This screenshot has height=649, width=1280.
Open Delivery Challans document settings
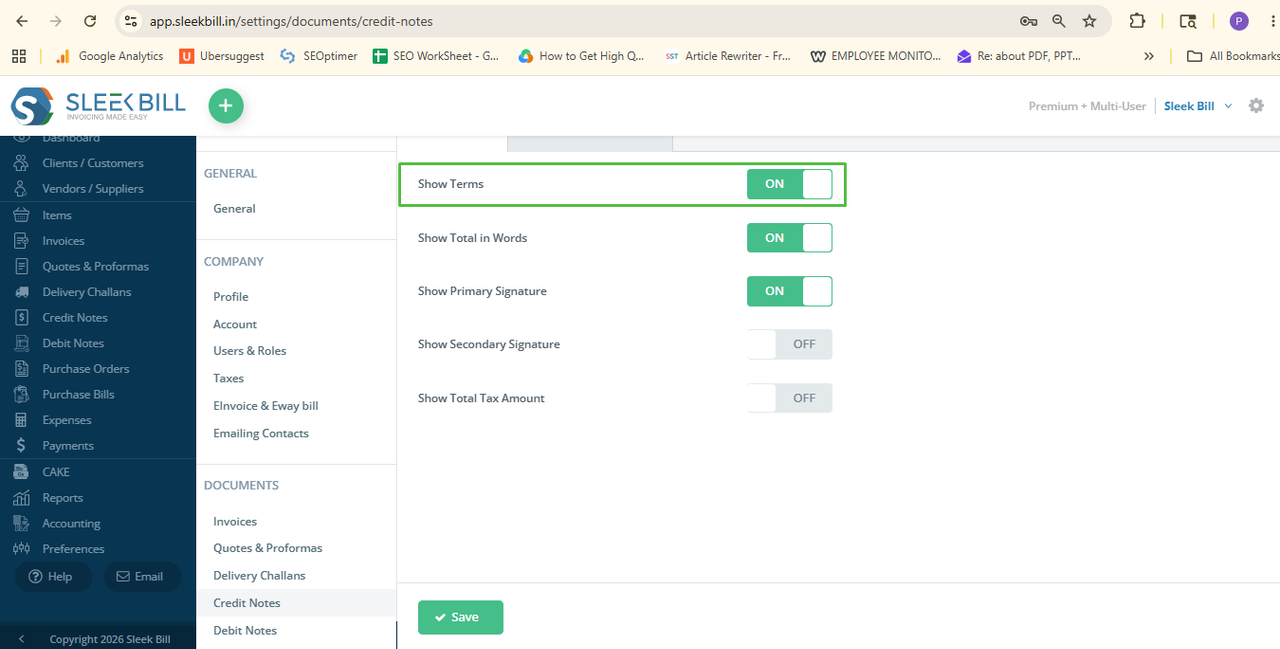click(260, 576)
